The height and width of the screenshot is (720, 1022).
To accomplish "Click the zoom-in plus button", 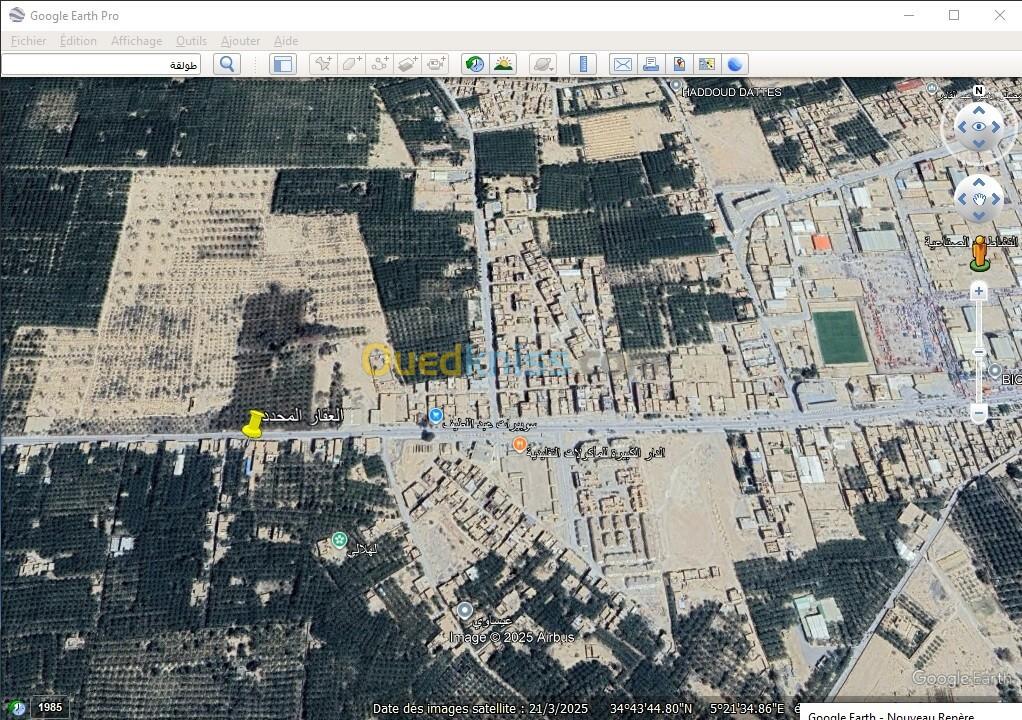I will tap(979, 291).
